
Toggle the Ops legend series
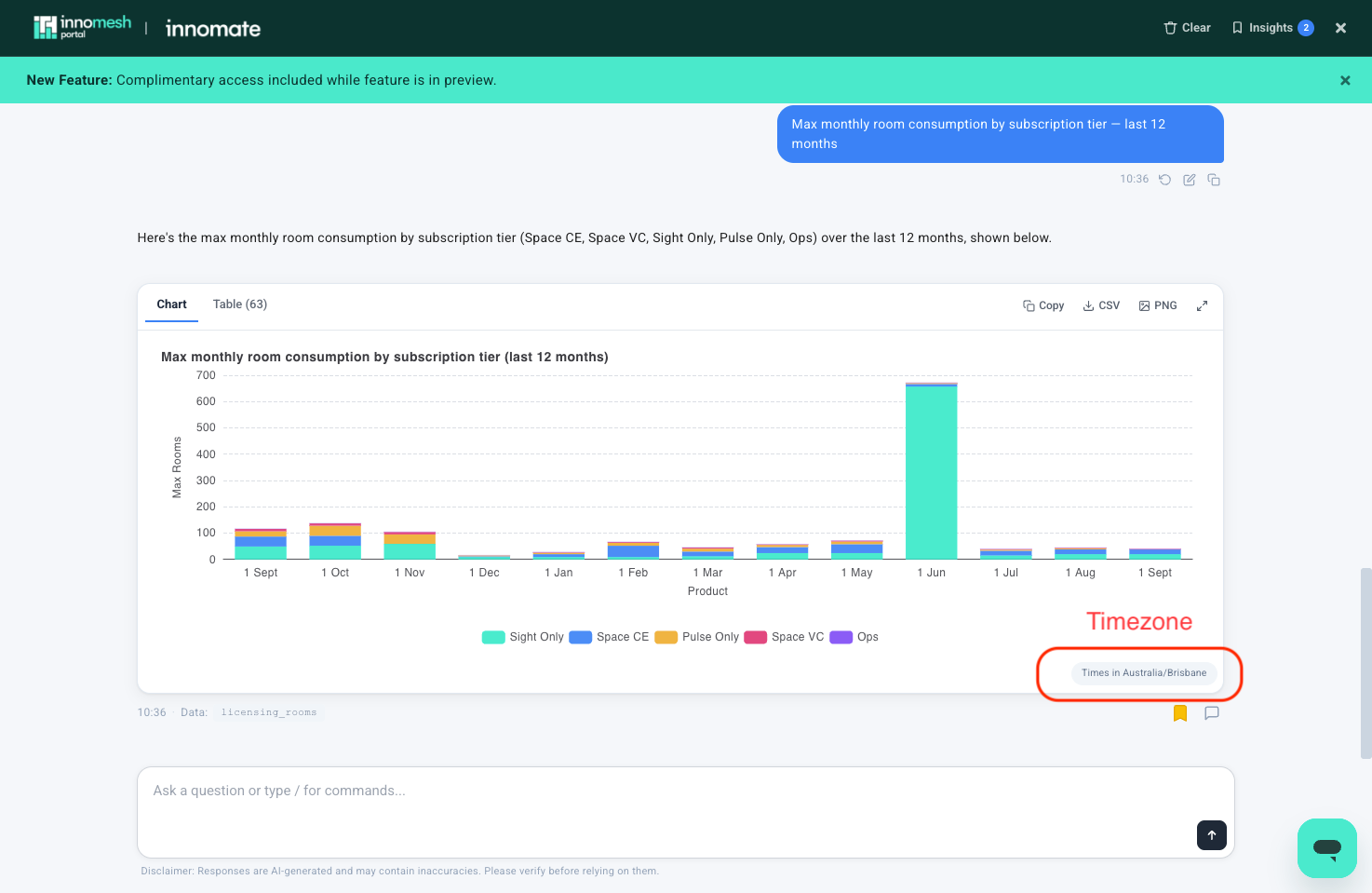coord(854,637)
